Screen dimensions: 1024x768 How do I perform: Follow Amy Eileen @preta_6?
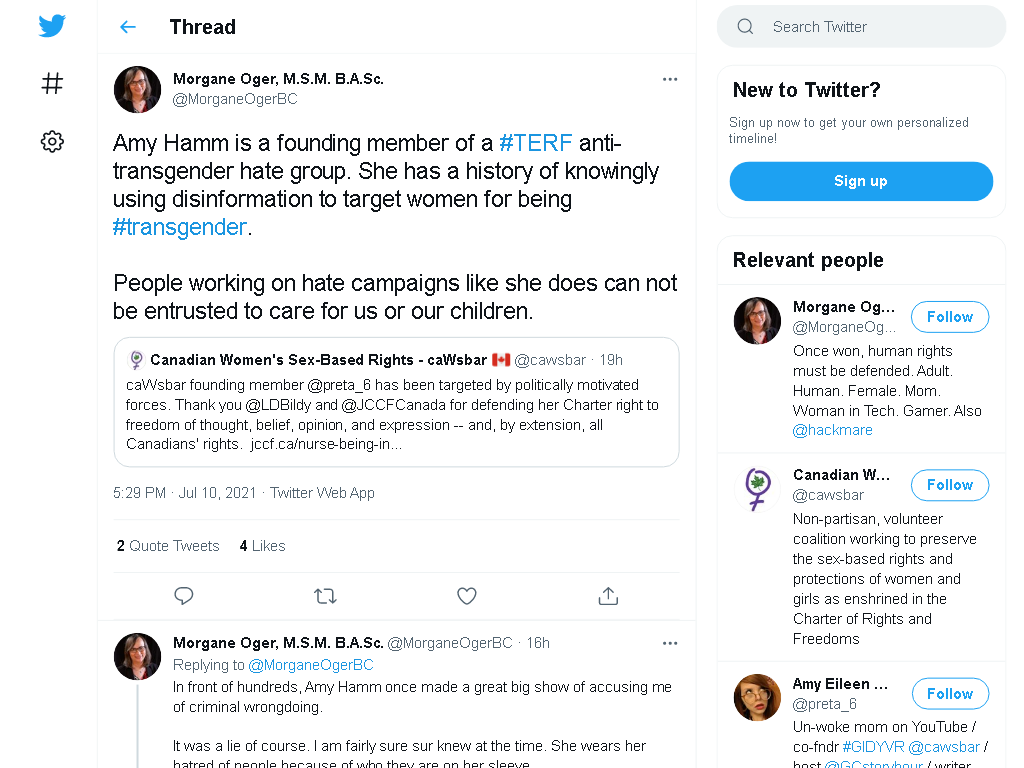[x=950, y=694]
